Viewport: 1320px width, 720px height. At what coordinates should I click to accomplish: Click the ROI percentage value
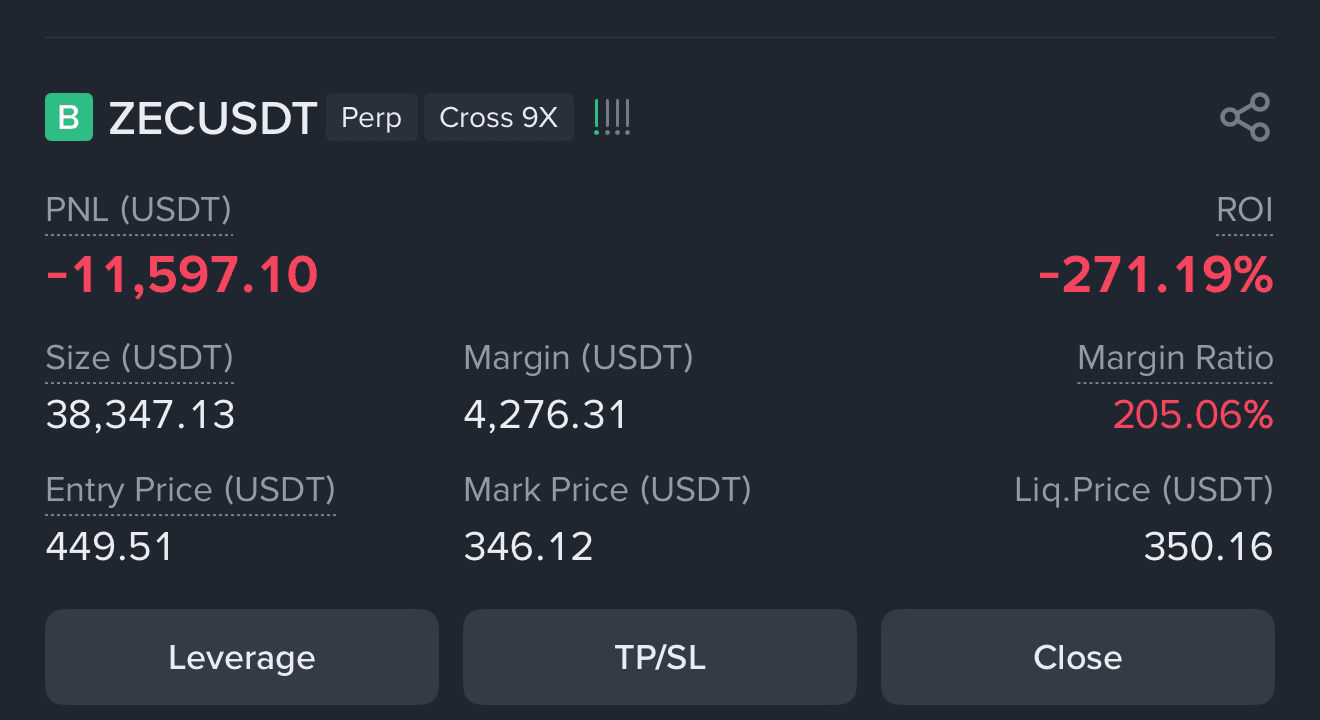point(1156,276)
